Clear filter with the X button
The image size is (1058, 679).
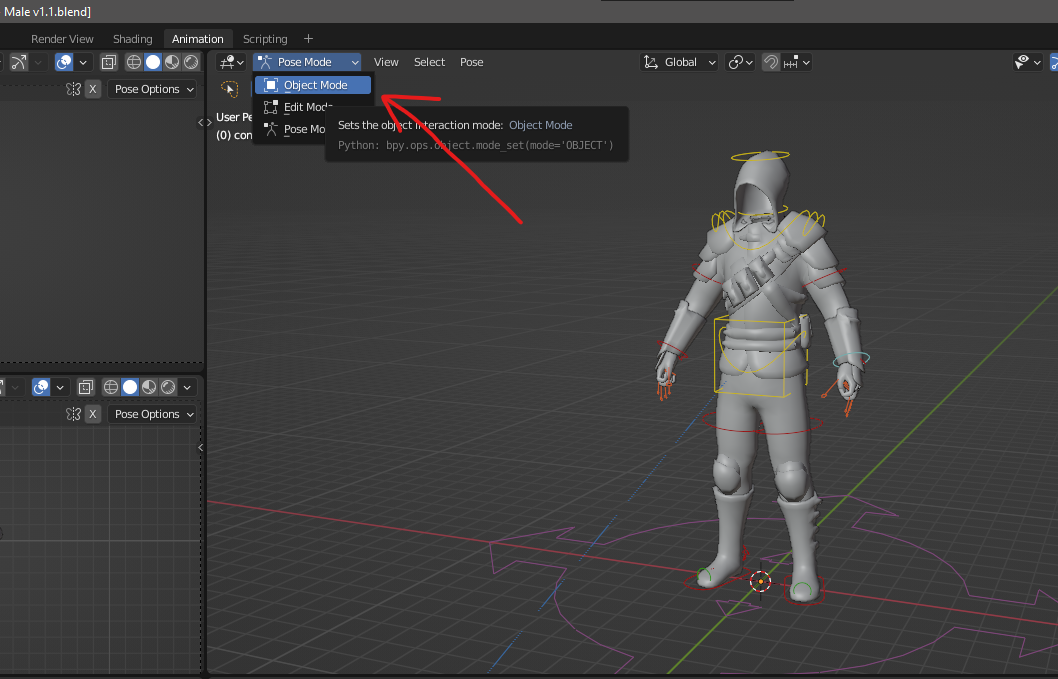click(x=92, y=89)
